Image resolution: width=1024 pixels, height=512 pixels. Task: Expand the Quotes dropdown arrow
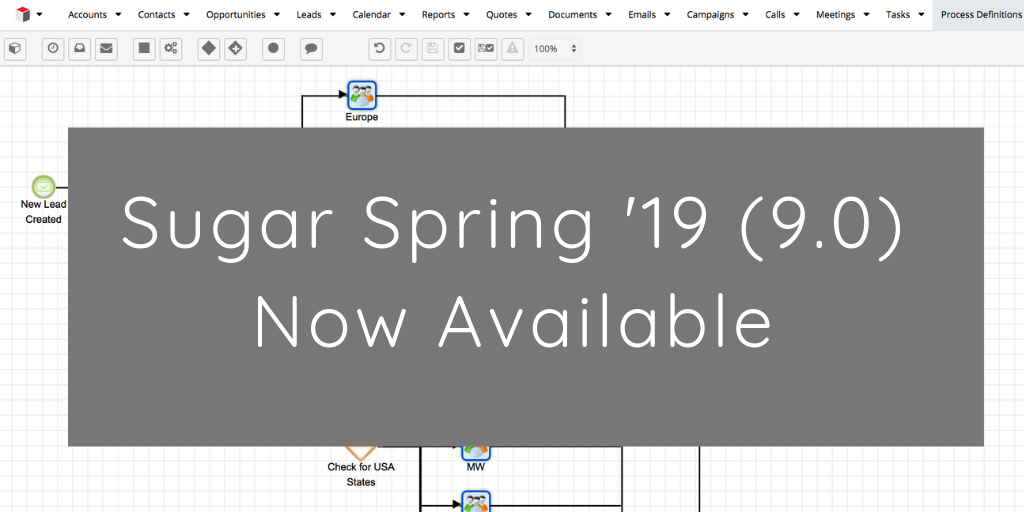[528, 14]
